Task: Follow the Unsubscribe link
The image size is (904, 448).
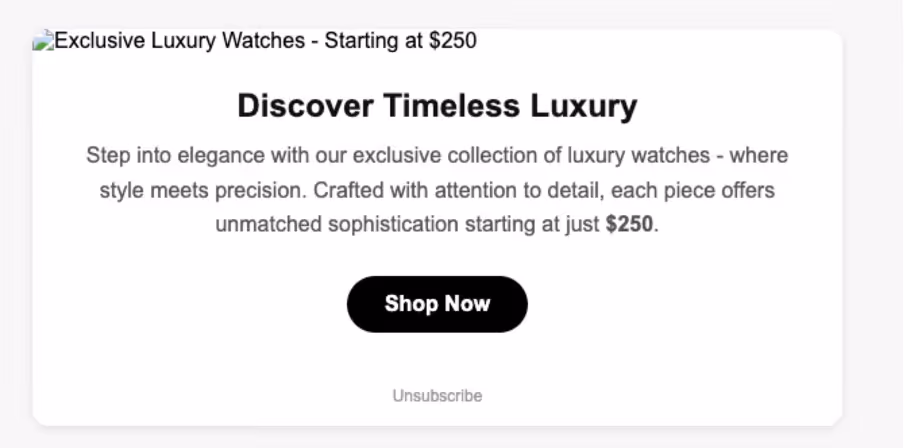Action: click(x=437, y=396)
